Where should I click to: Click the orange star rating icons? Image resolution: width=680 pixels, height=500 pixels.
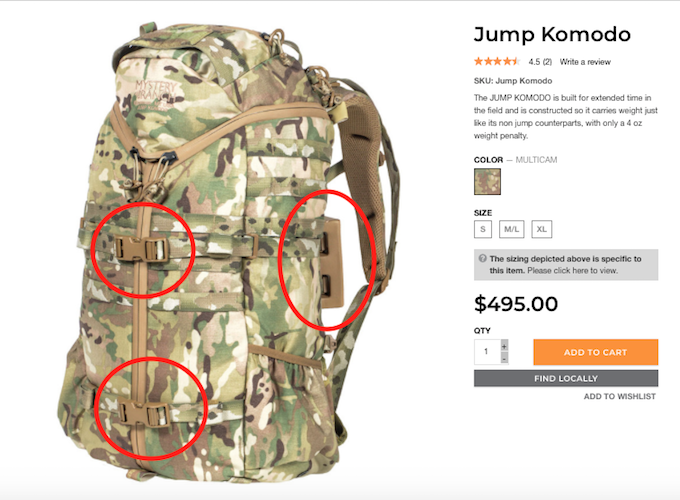[497, 62]
